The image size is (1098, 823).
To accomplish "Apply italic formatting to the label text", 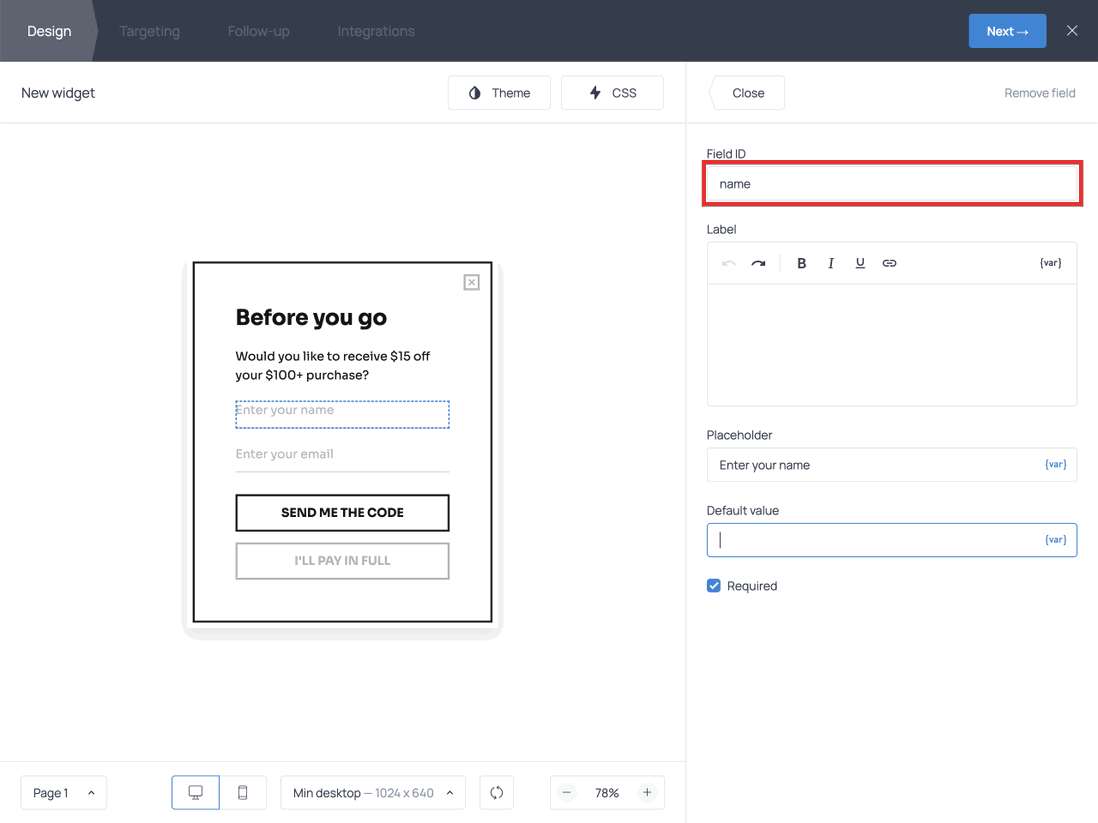I will click(x=830, y=262).
